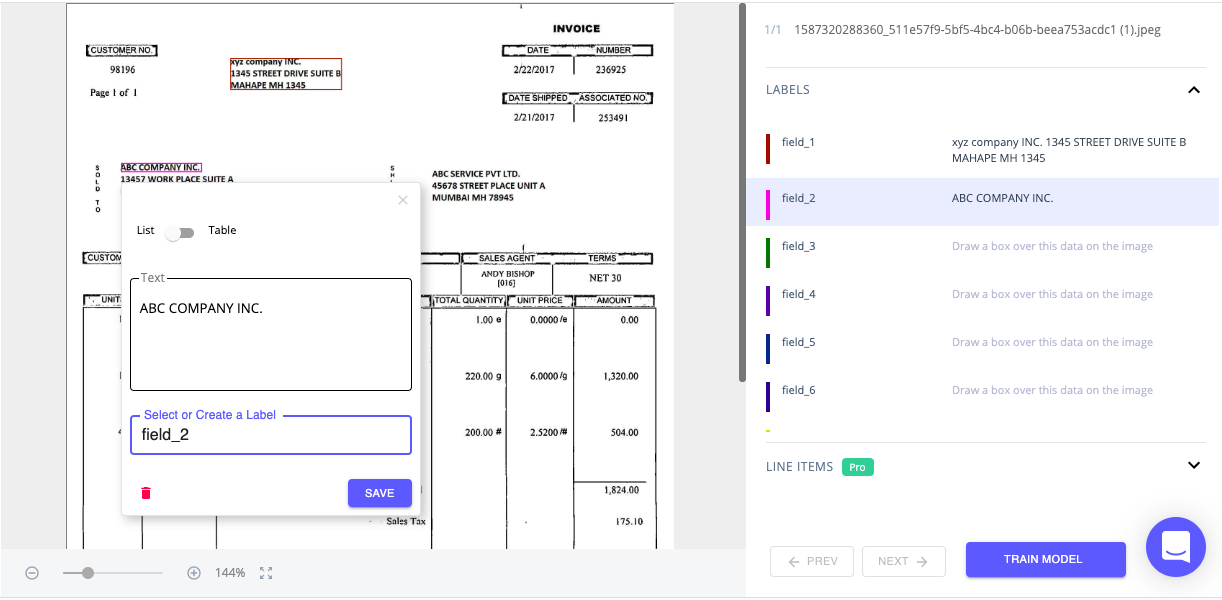The image size is (1222, 600).
Task: Click the Next button
Action: coord(903,561)
